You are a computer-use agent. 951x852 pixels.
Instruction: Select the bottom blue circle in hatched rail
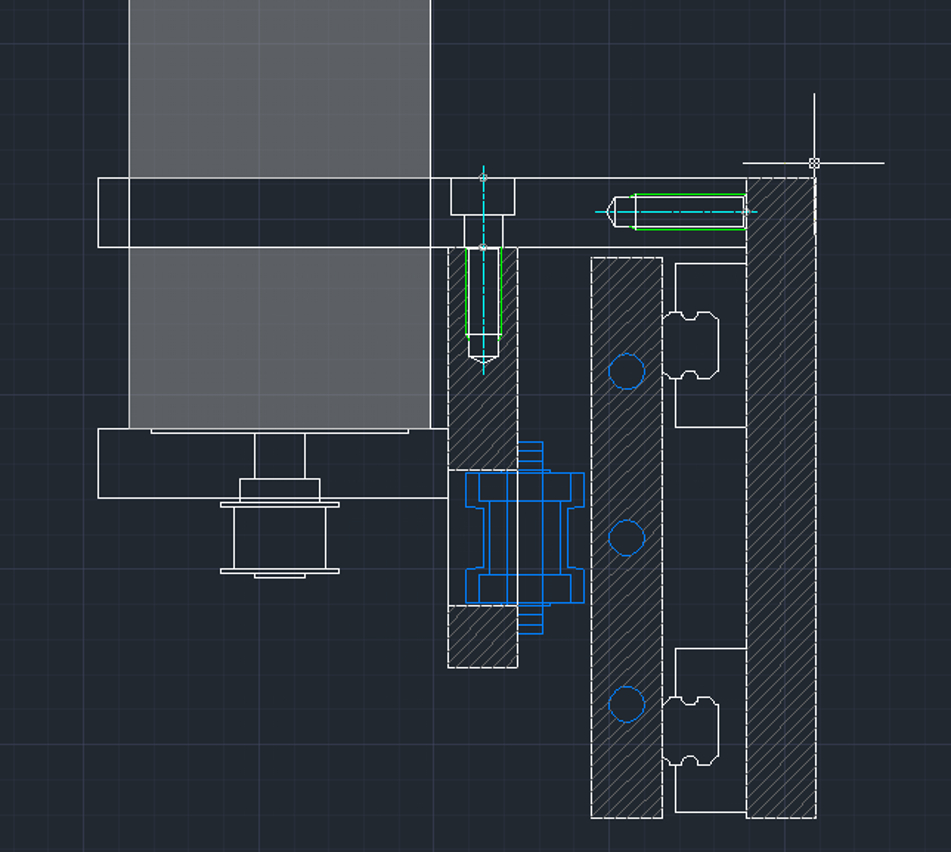[x=627, y=704]
